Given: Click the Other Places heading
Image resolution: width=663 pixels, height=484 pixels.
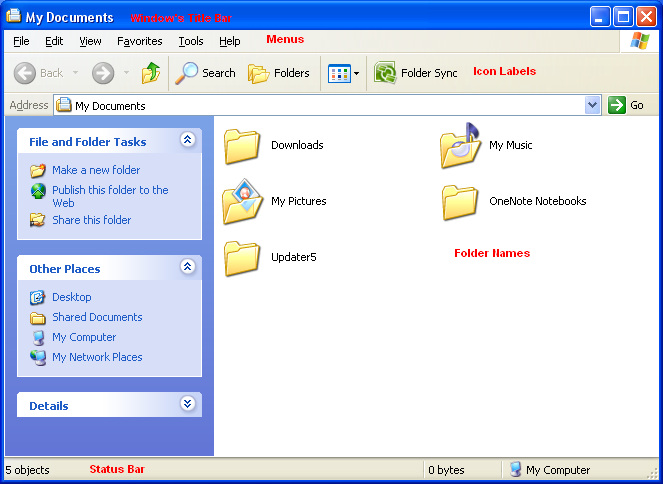Looking at the screenshot, I should click(65, 269).
